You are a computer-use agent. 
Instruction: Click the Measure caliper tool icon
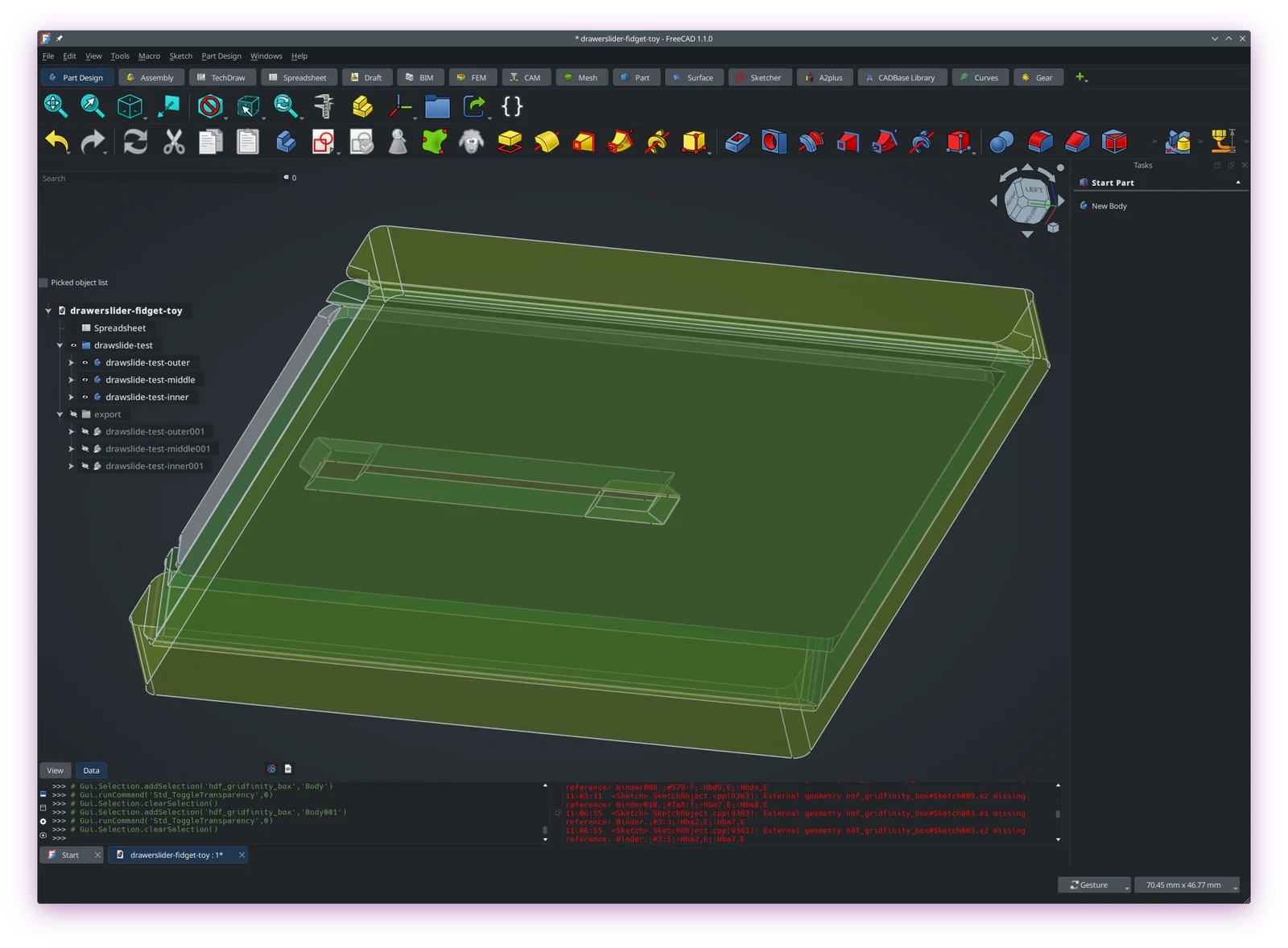(x=324, y=106)
